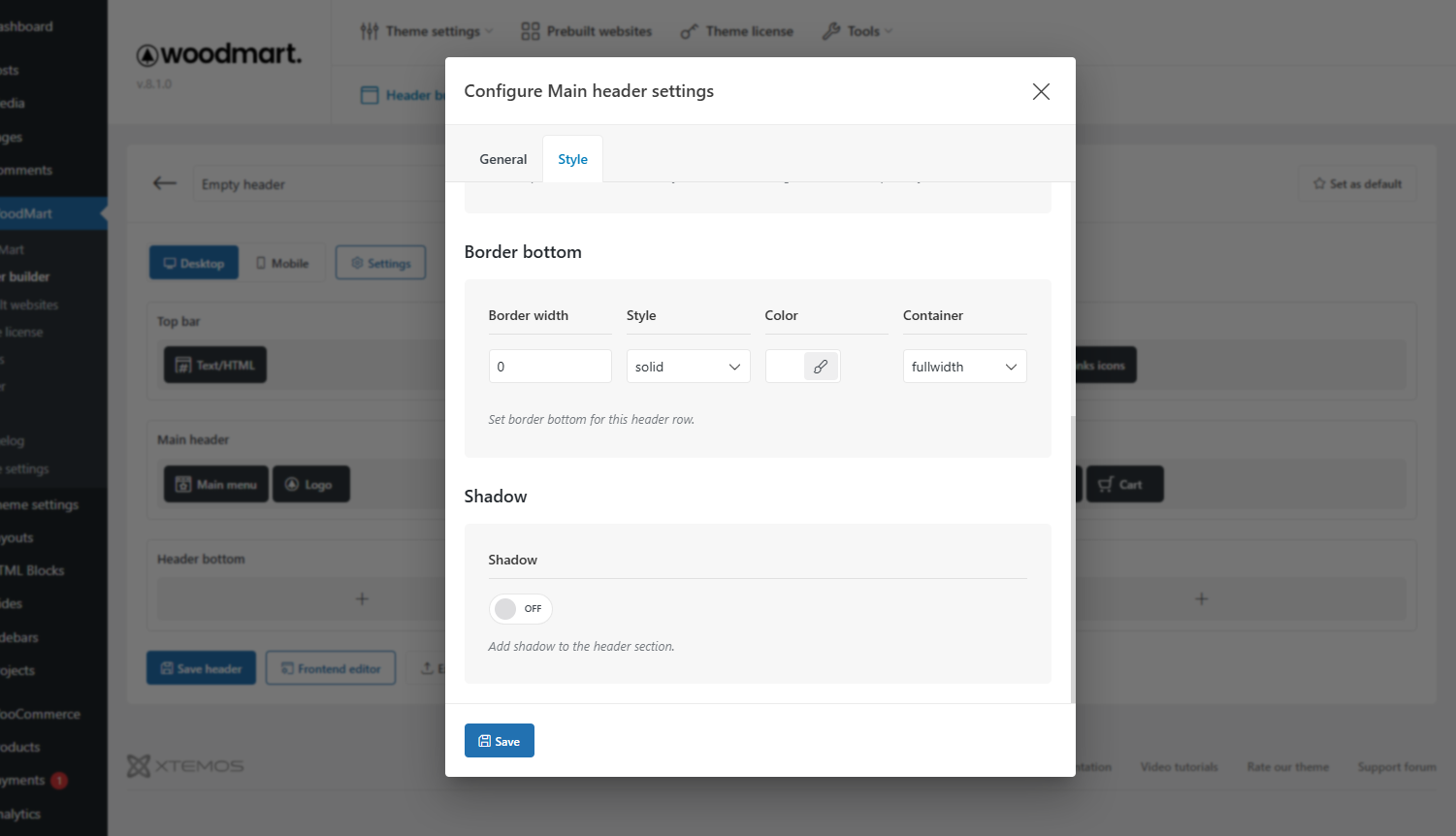Image resolution: width=1456 pixels, height=836 pixels.
Task: Click the back arrow beside Empty header
Action: 165,183
